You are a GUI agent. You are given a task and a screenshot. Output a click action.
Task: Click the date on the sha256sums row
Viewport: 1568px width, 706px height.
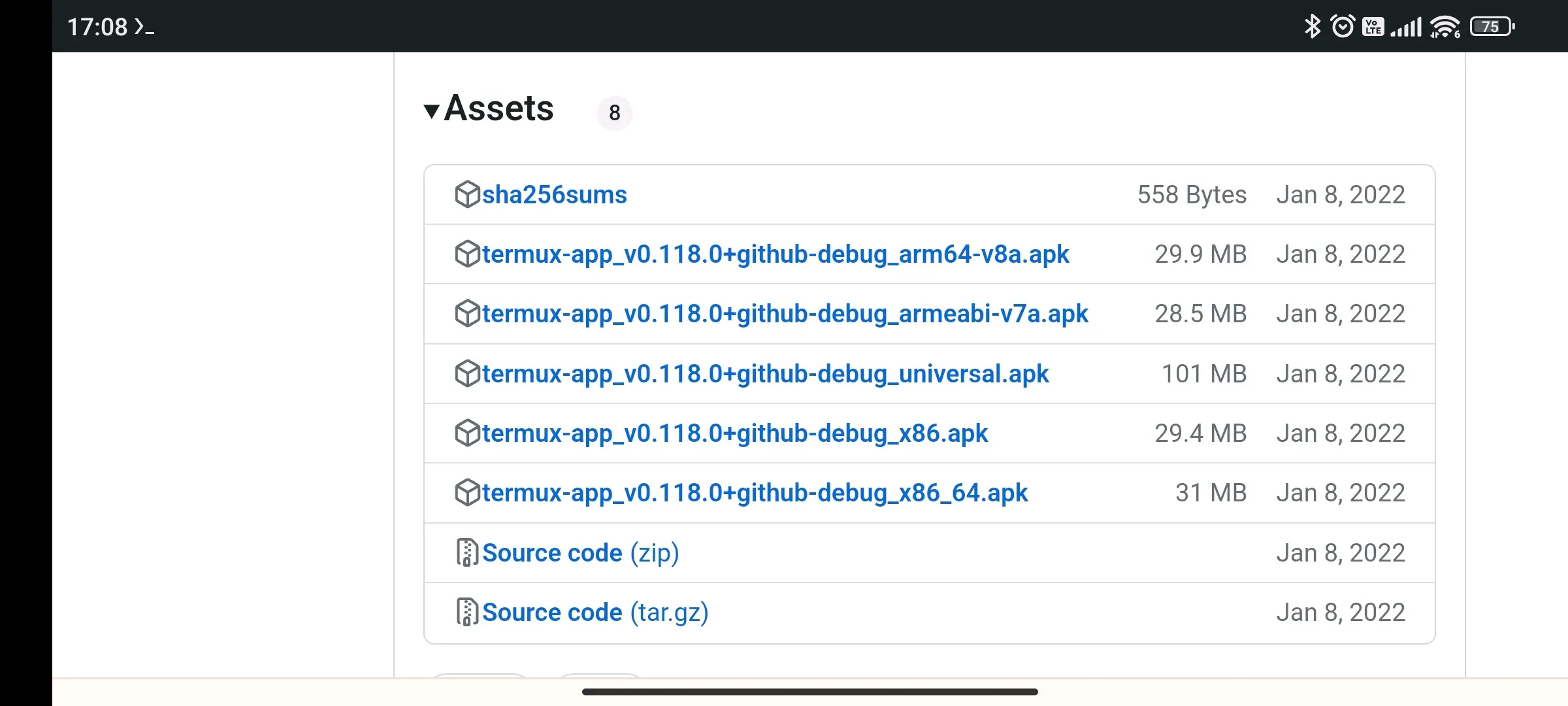[x=1341, y=195]
